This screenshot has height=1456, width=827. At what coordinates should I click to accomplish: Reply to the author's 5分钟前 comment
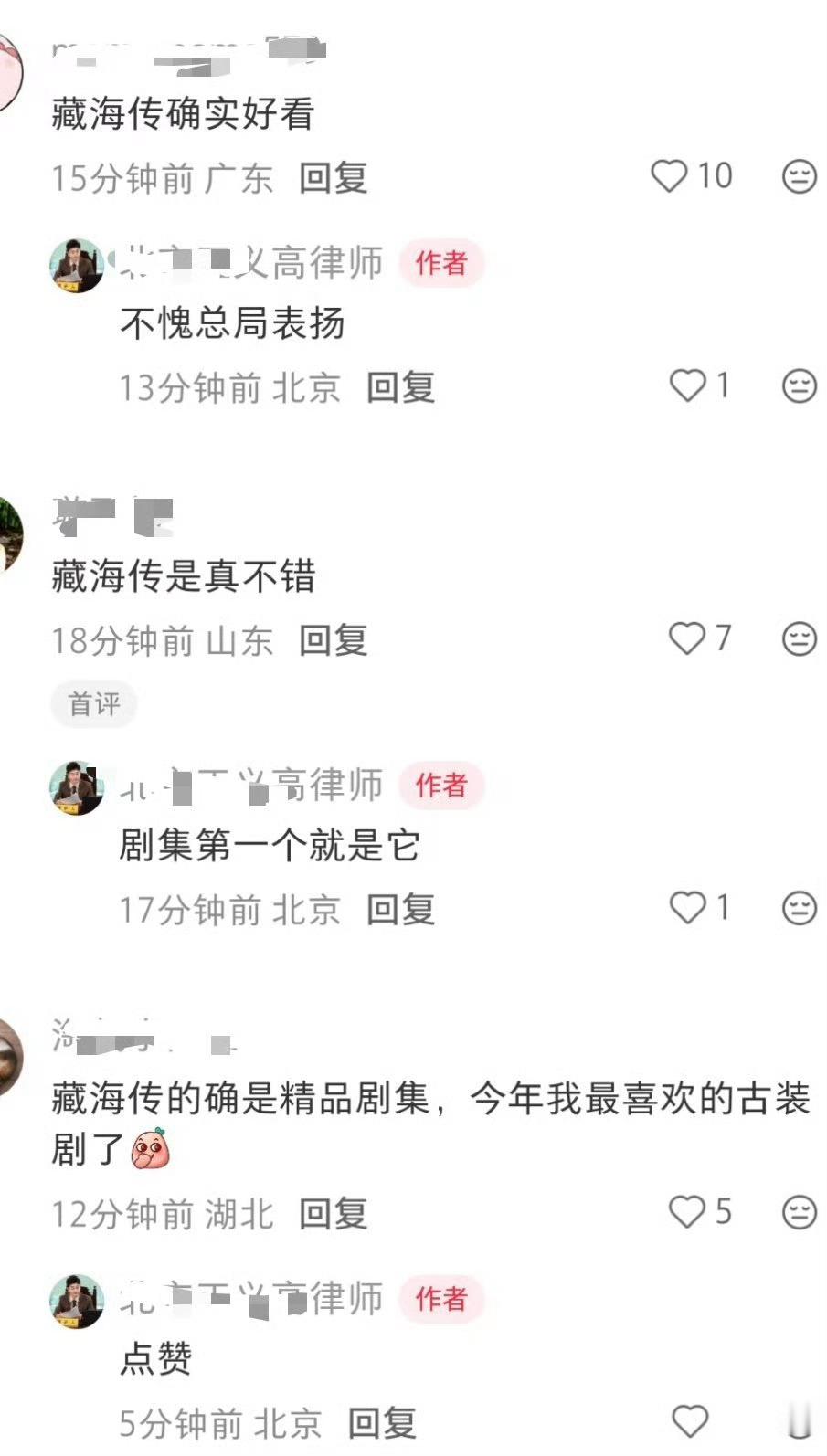tap(382, 1422)
